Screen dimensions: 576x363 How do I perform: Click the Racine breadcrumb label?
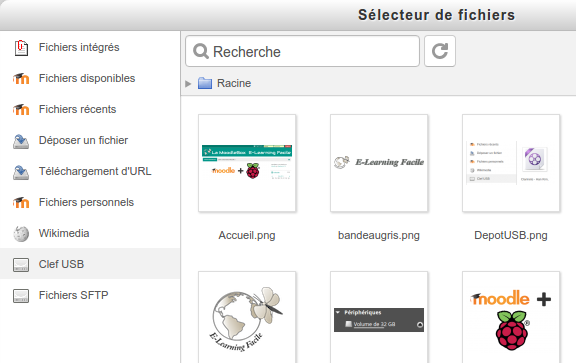[x=234, y=83]
